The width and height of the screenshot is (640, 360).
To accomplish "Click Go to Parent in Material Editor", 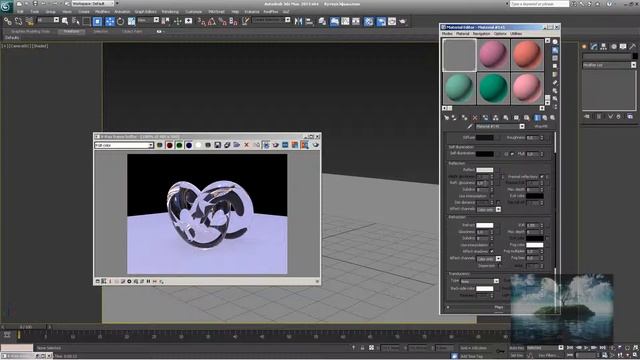I will click(x=545, y=118).
